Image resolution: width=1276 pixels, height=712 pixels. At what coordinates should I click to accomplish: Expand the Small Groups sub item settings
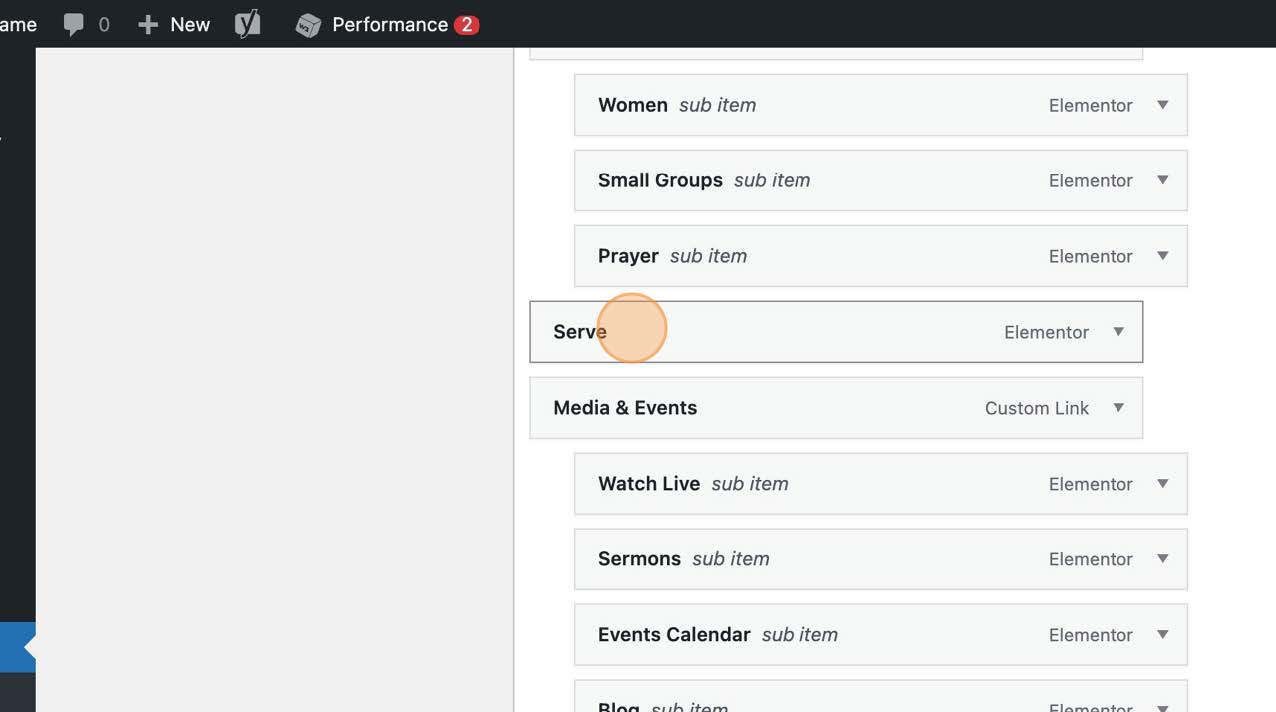tap(1162, 180)
